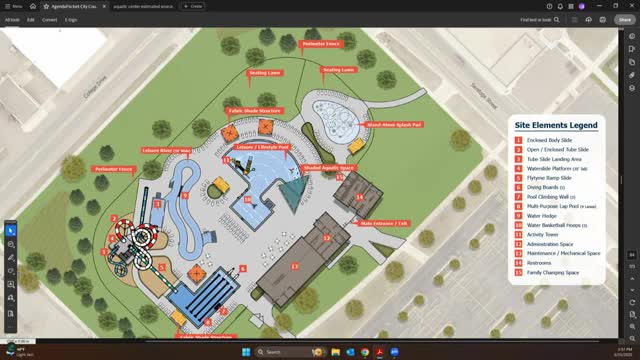Click the print icon
Screen dimensions: 640x360
[x=603, y=20]
